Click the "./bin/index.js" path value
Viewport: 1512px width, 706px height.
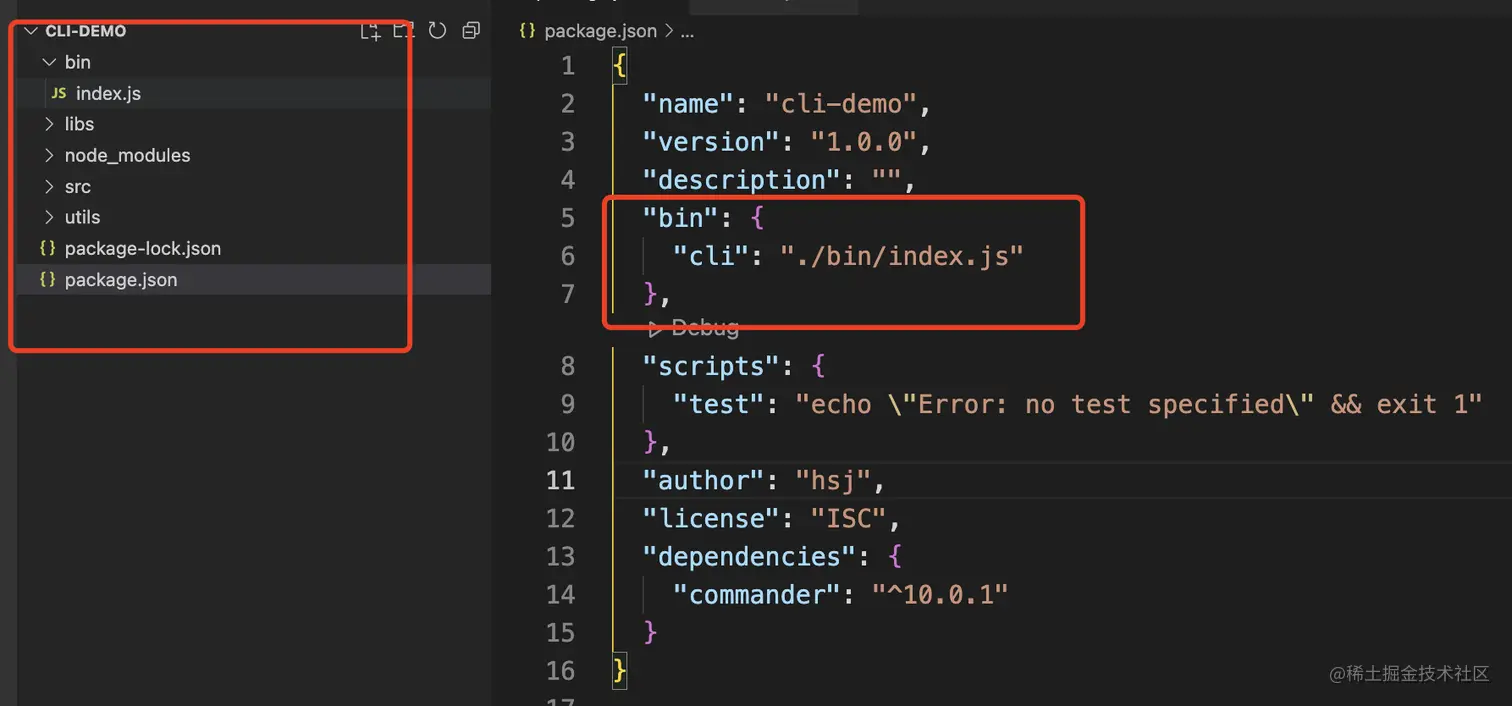[x=902, y=256]
